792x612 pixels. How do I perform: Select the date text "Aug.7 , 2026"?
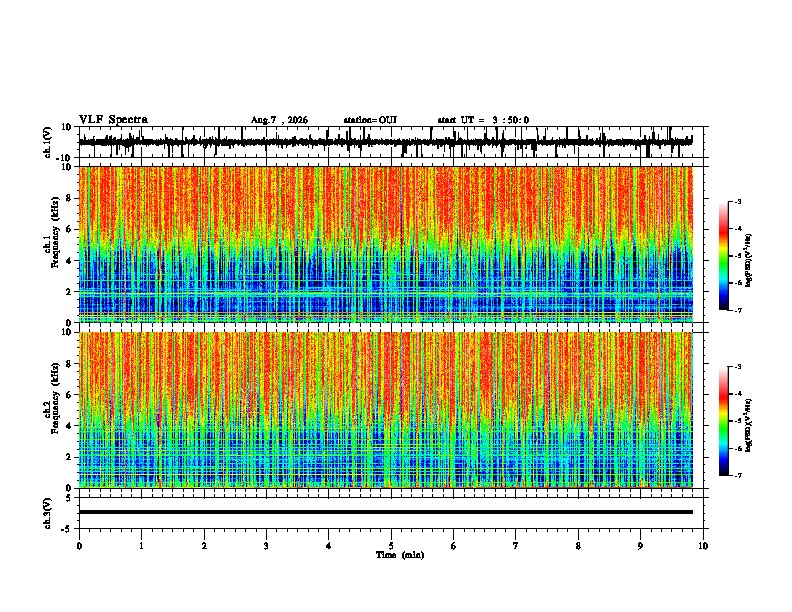pyautogui.click(x=279, y=120)
